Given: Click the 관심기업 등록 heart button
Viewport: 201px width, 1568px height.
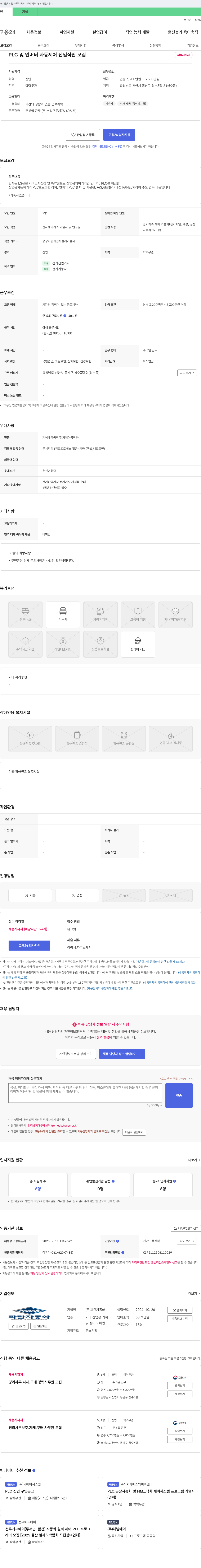Looking at the screenshot, I should pos(83,135).
